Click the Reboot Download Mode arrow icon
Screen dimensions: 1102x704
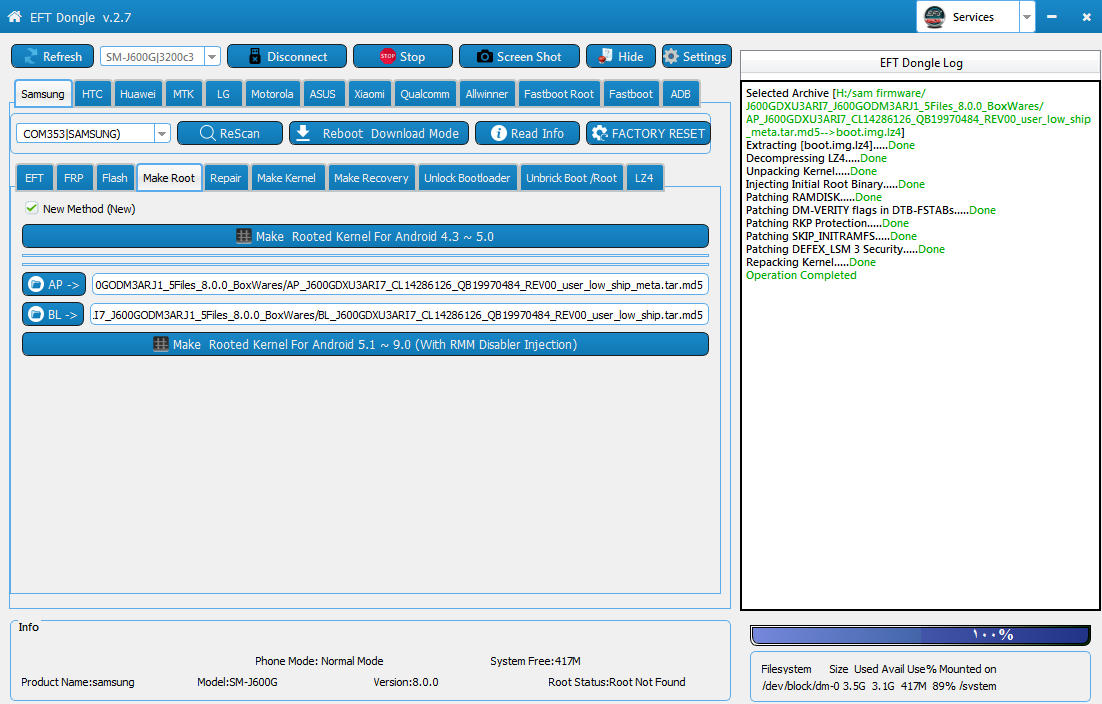coord(303,133)
